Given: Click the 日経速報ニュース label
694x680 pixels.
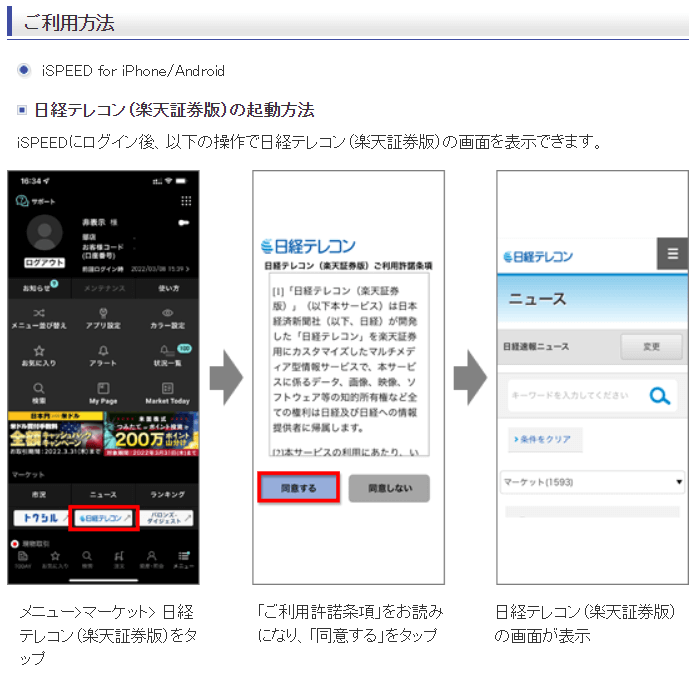Looking at the screenshot, I should point(536,347).
